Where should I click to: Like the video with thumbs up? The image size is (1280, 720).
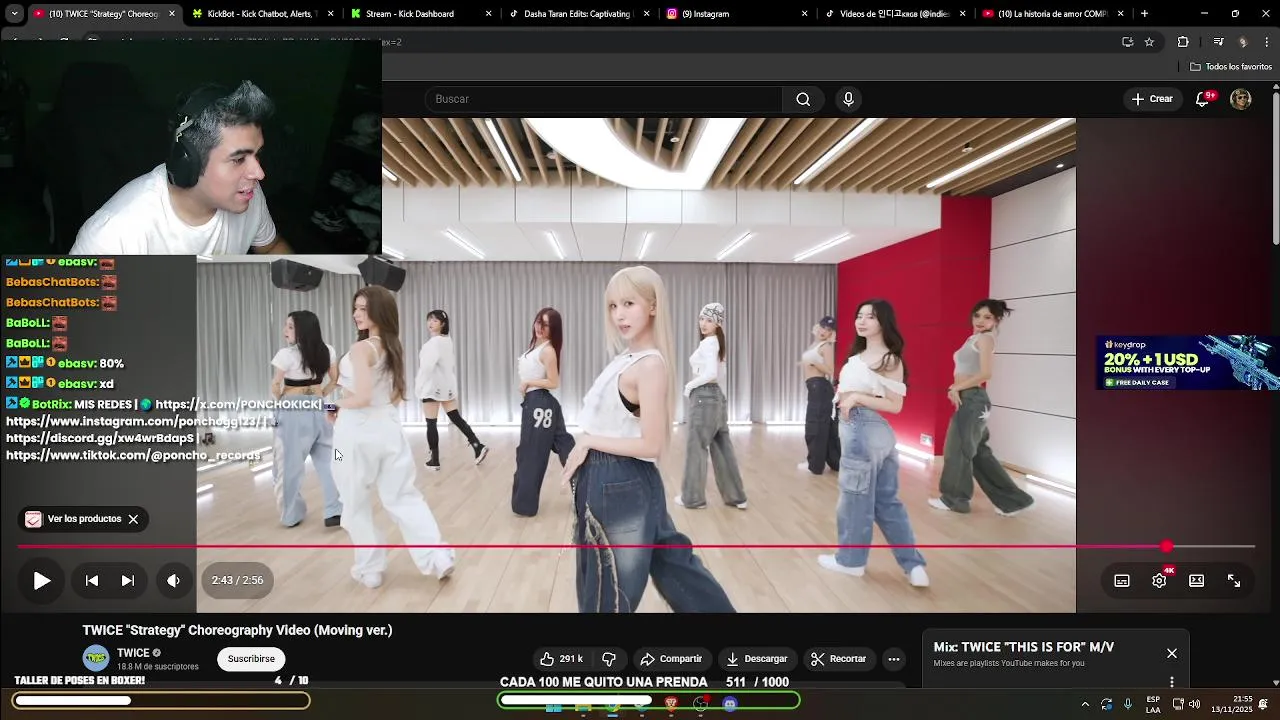tap(561, 659)
